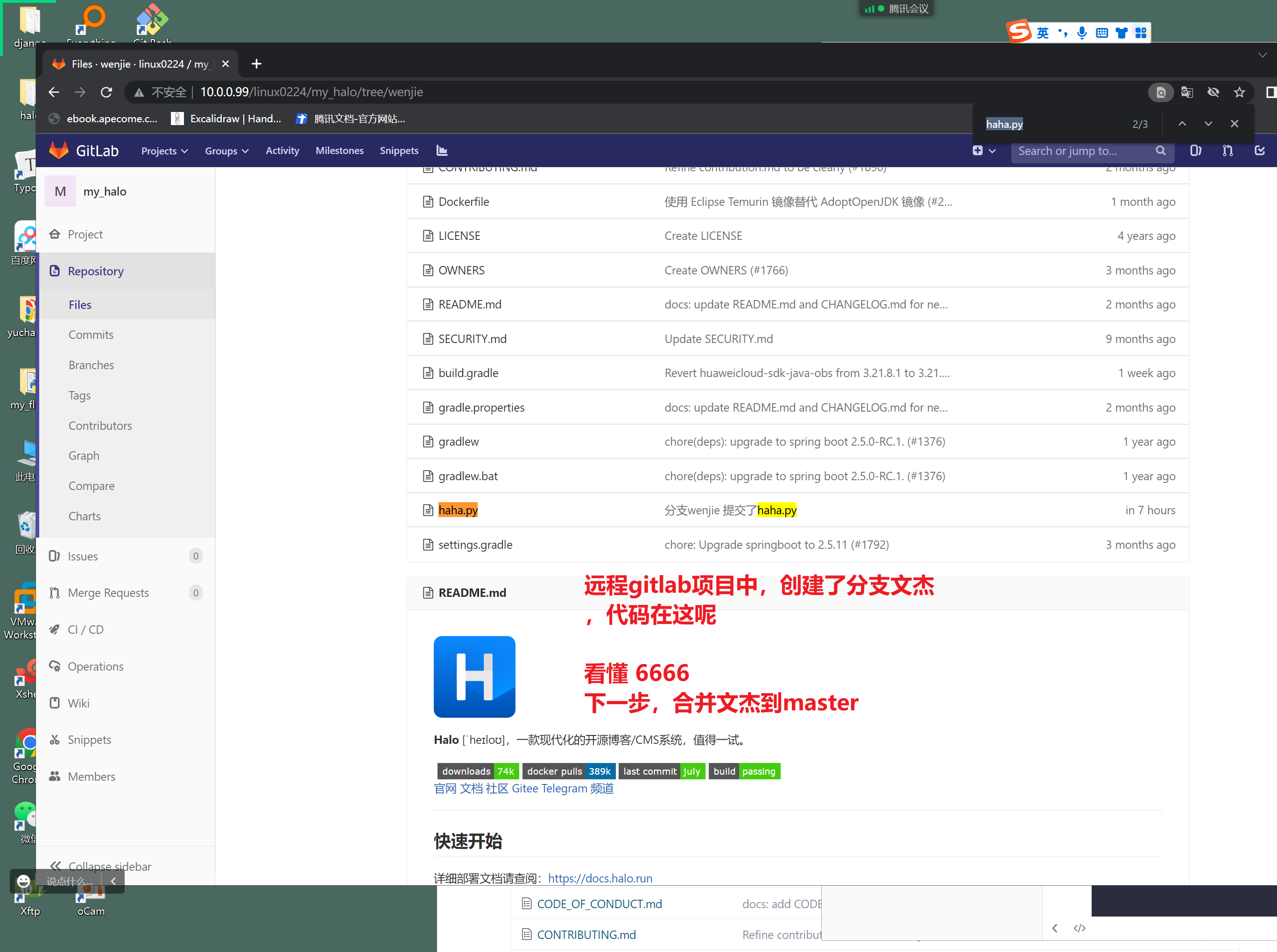The image size is (1277, 952).
Task: Open the To-Do list checkmark icon
Action: 1259,150
